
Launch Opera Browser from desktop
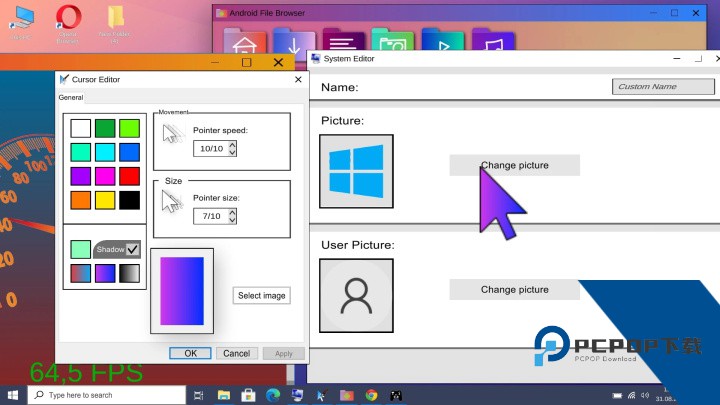pyautogui.click(x=68, y=24)
